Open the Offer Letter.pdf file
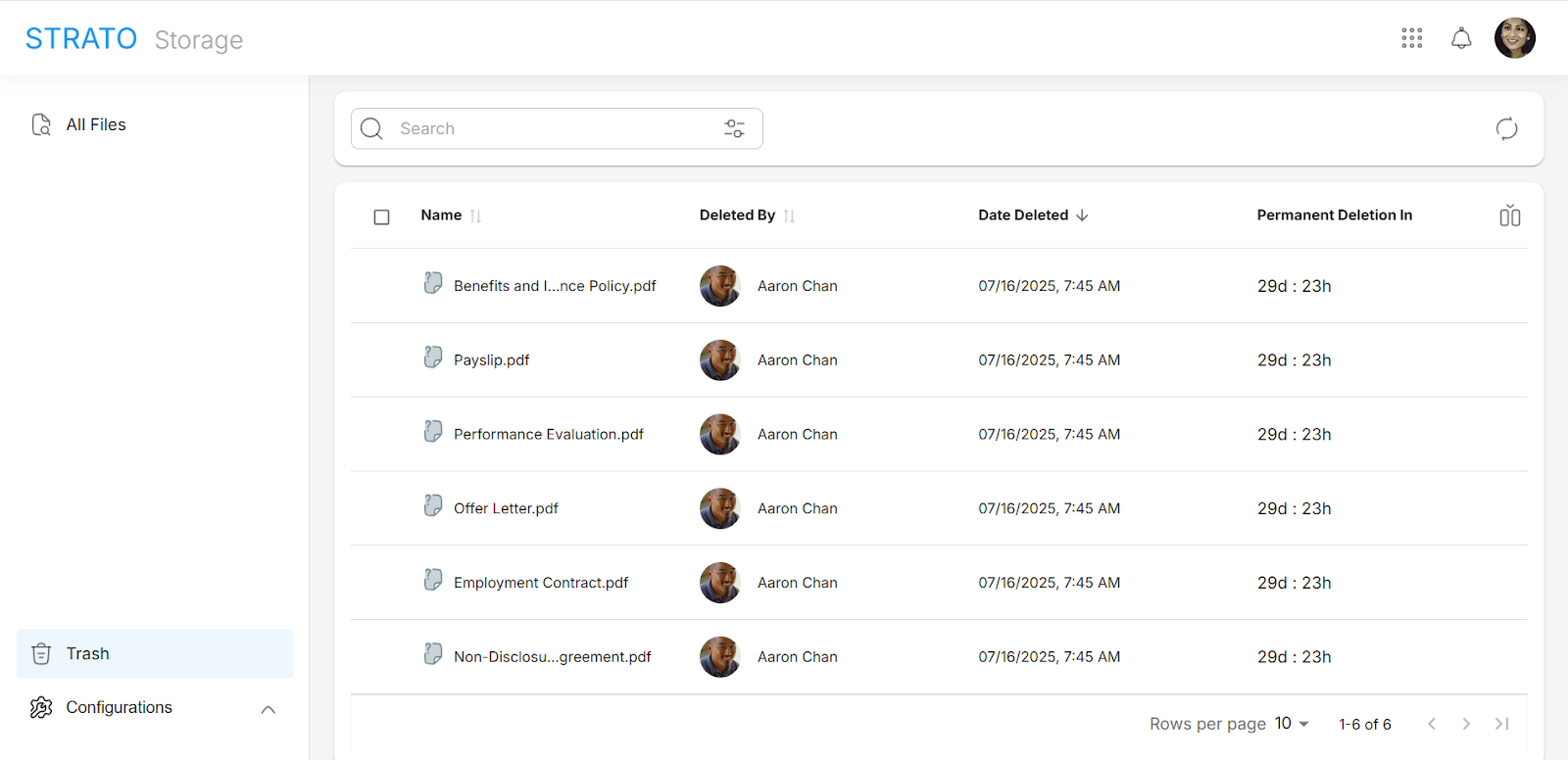 pos(506,508)
